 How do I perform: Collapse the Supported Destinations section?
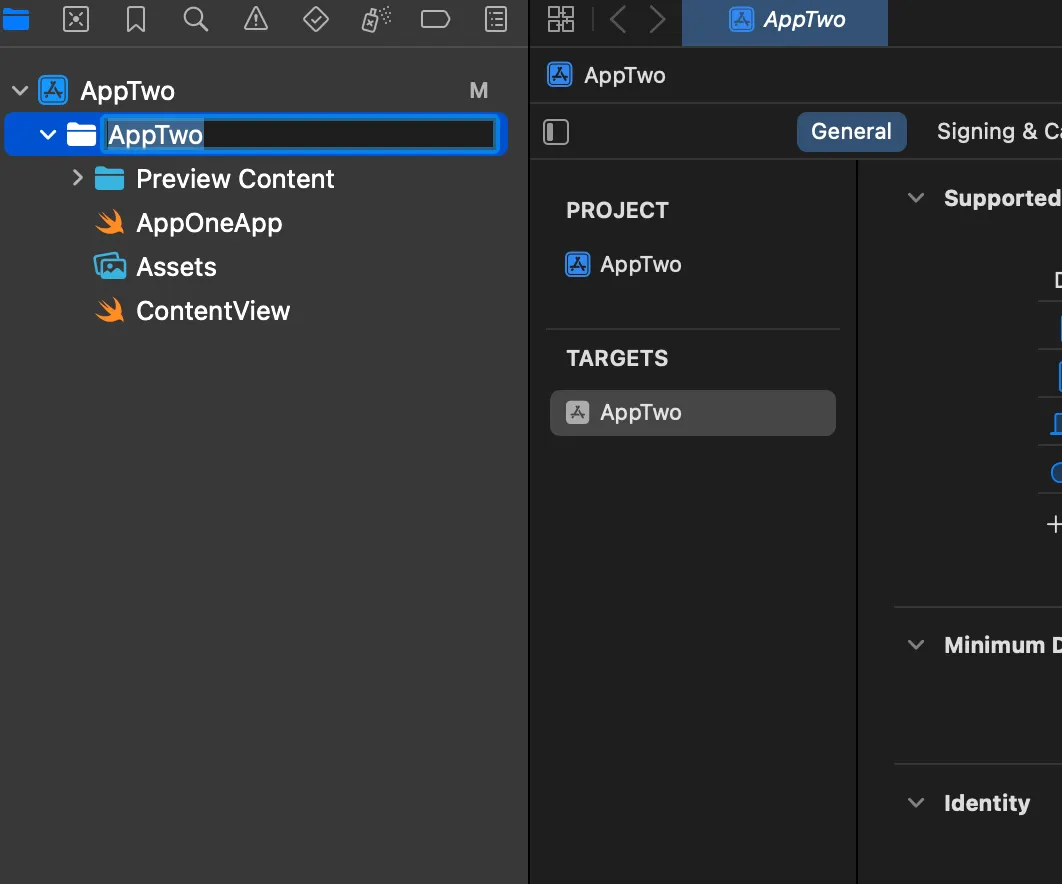916,198
